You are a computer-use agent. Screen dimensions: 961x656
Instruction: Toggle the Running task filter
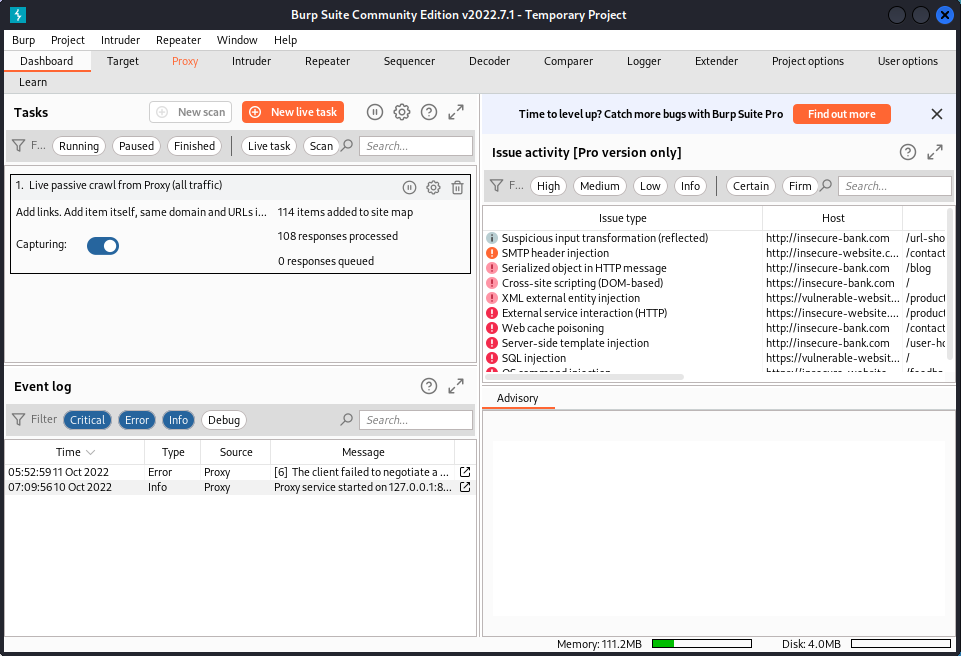tap(79, 146)
